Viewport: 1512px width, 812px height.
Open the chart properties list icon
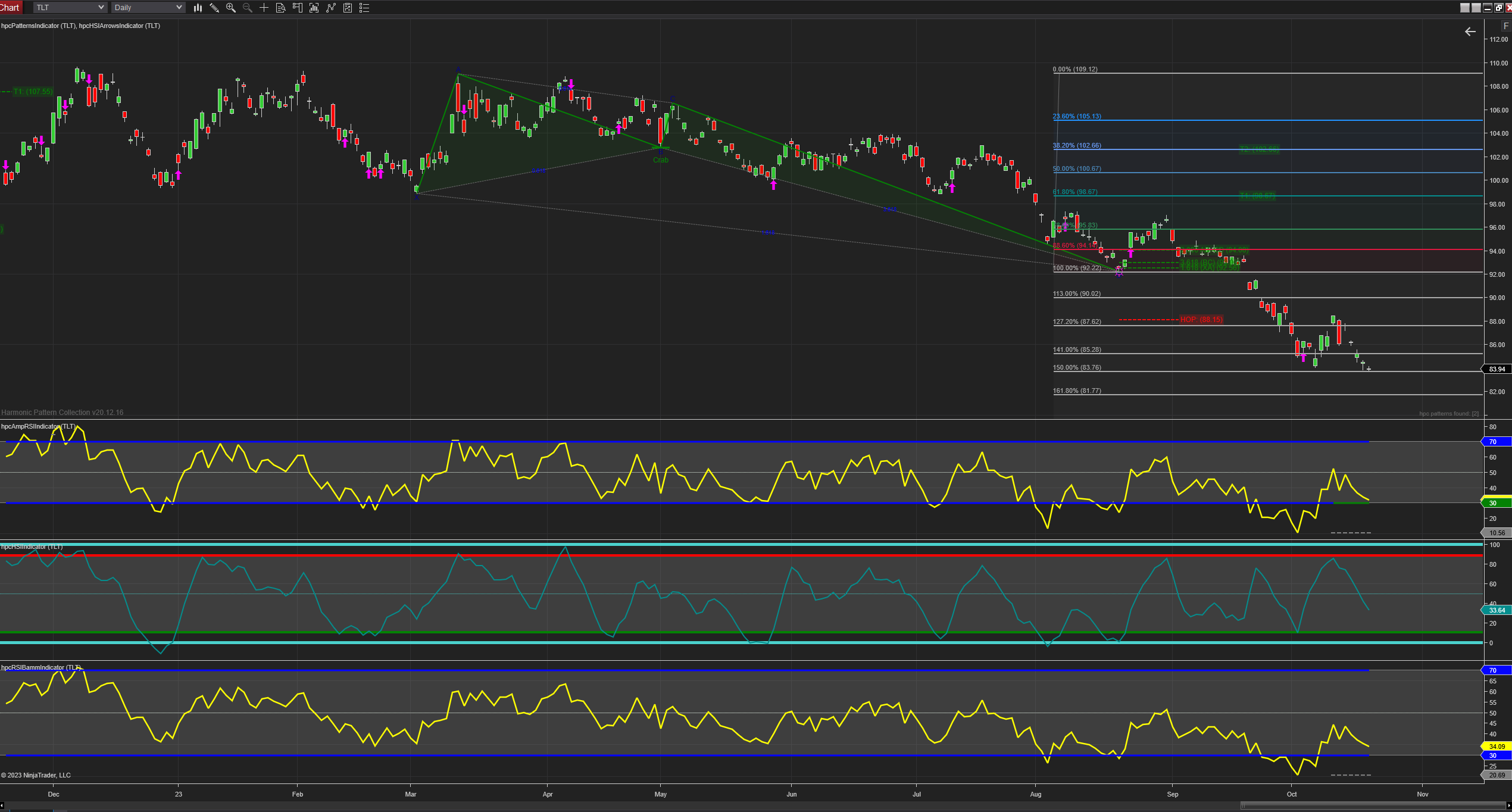tap(364, 8)
